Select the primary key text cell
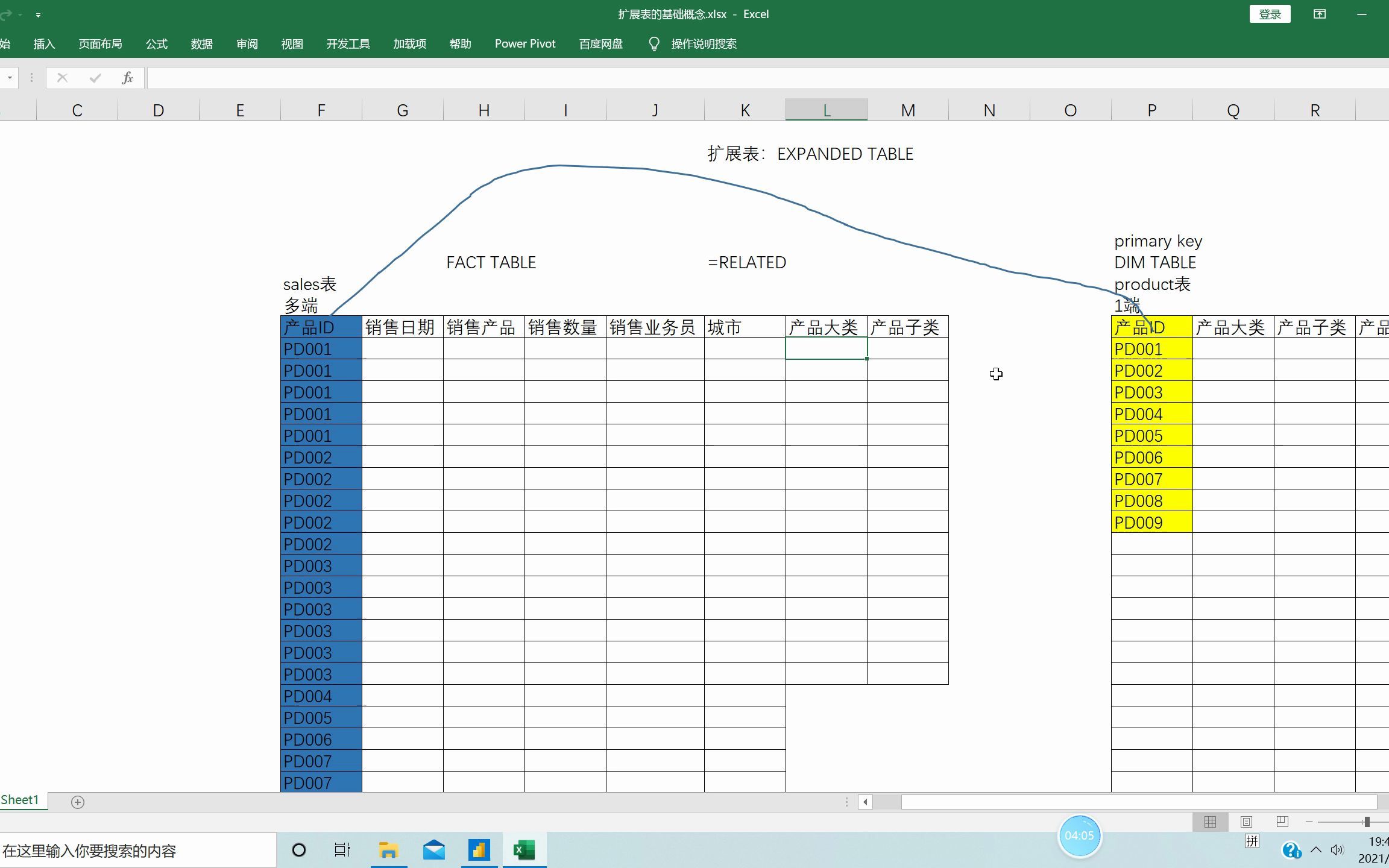Screen dimensions: 1389x868 (1158, 241)
